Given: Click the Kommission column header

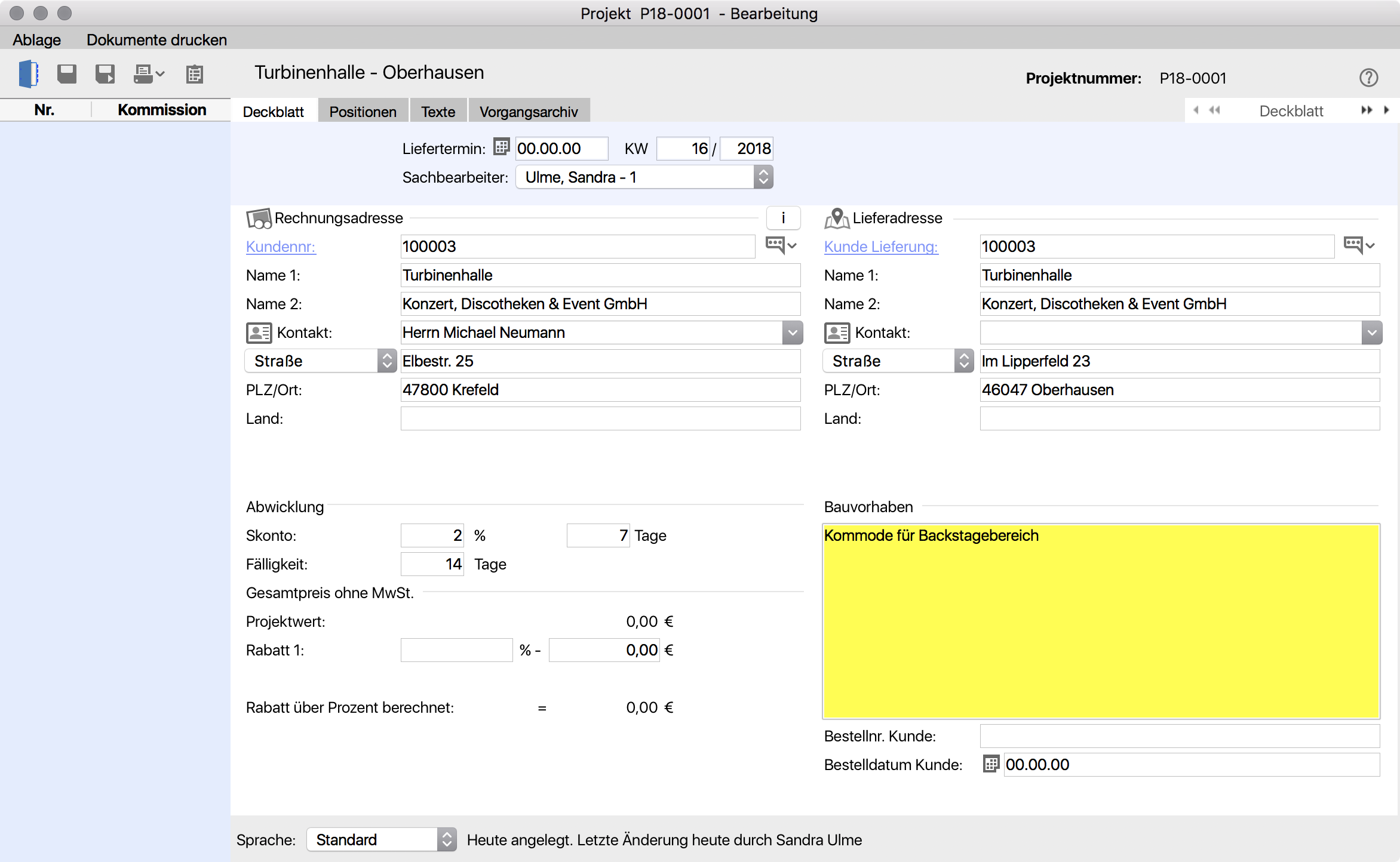Looking at the screenshot, I should click(162, 110).
